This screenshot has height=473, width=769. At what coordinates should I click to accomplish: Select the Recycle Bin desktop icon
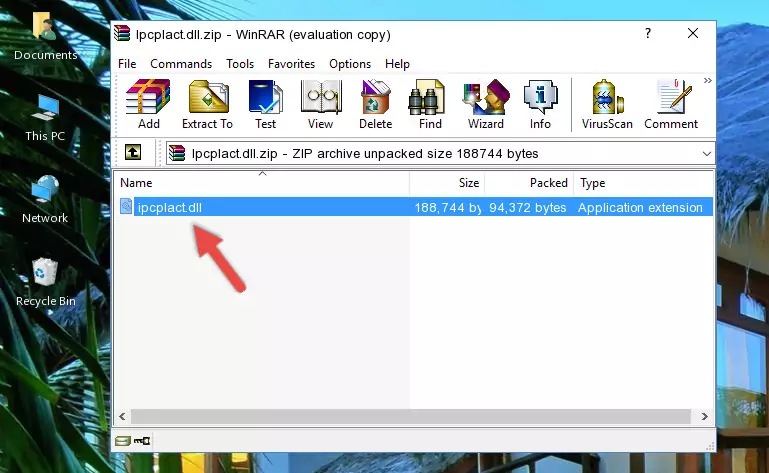pyautogui.click(x=46, y=283)
